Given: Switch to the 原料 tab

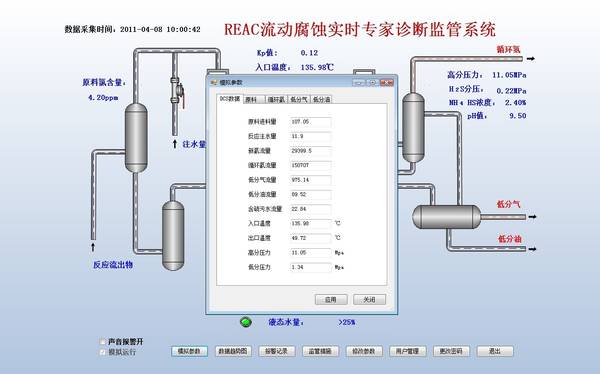Looking at the screenshot, I should click(x=254, y=100).
